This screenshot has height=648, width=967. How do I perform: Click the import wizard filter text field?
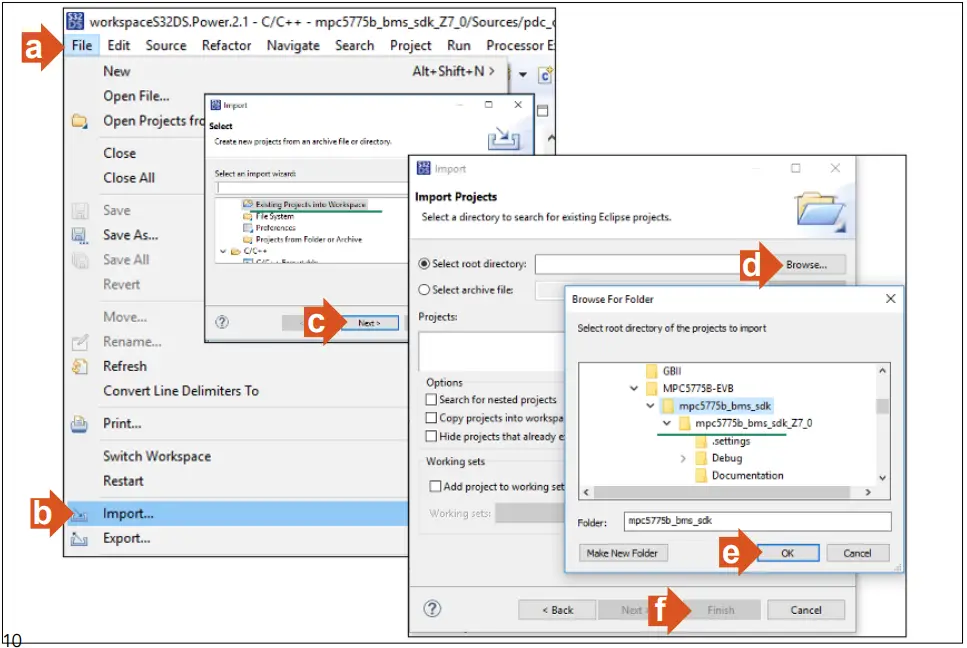312,188
